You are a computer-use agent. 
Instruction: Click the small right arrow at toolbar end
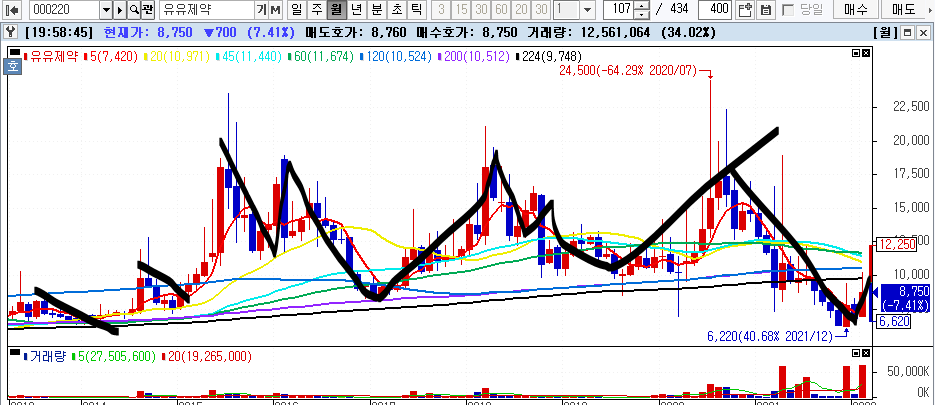pyautogui.click(x=931, y=10)
